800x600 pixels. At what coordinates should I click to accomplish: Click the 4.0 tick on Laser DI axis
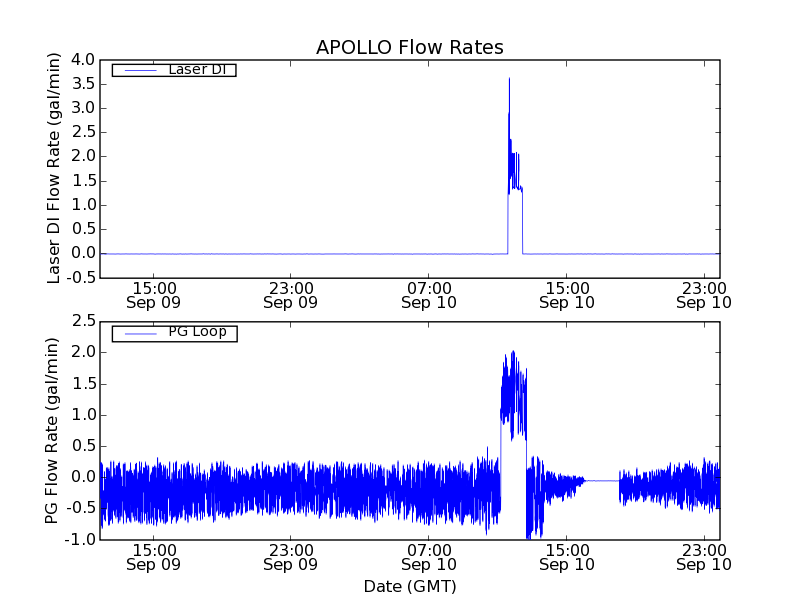point(83,60)
